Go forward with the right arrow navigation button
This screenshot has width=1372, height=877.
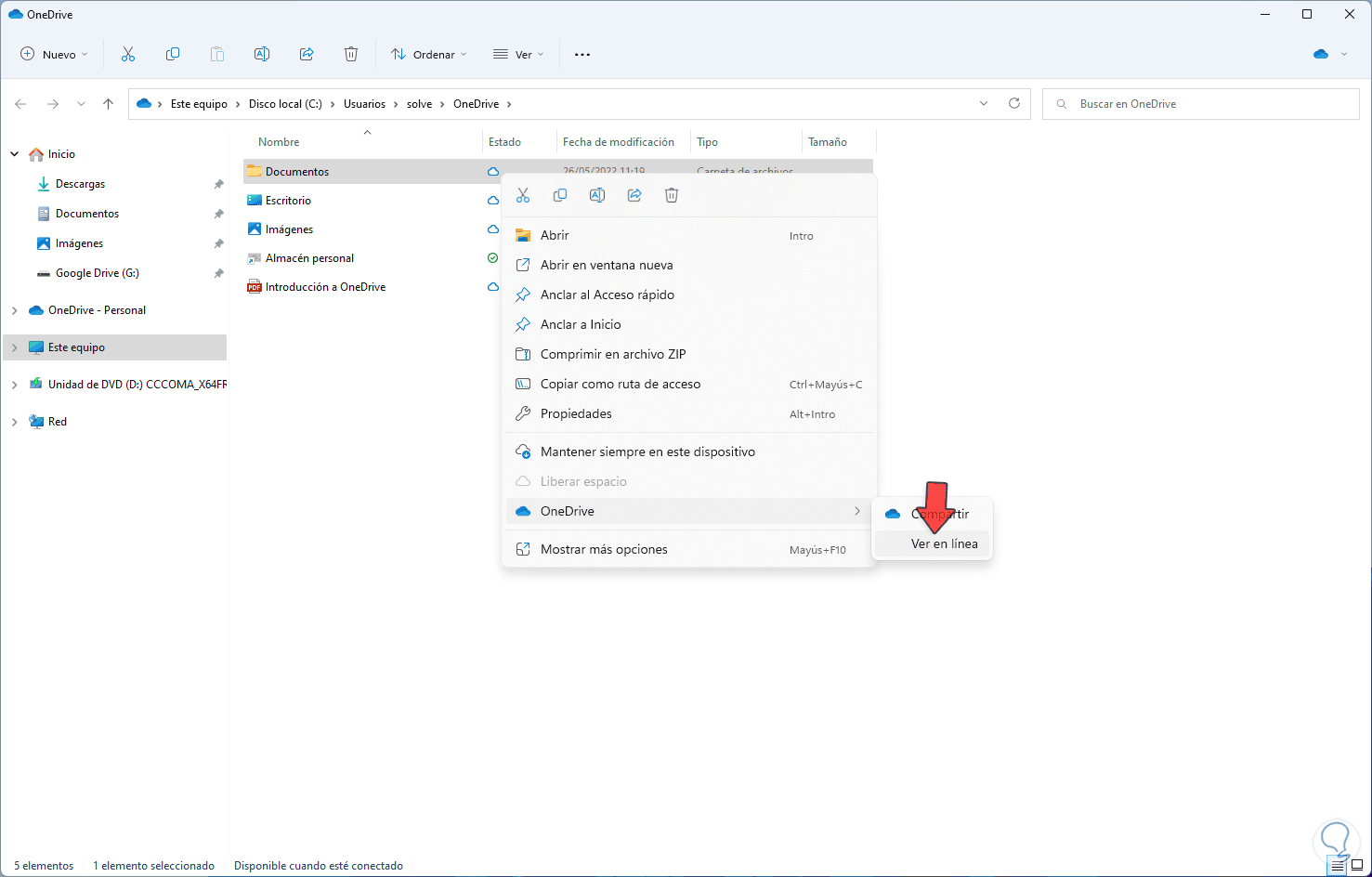point(53,104)
